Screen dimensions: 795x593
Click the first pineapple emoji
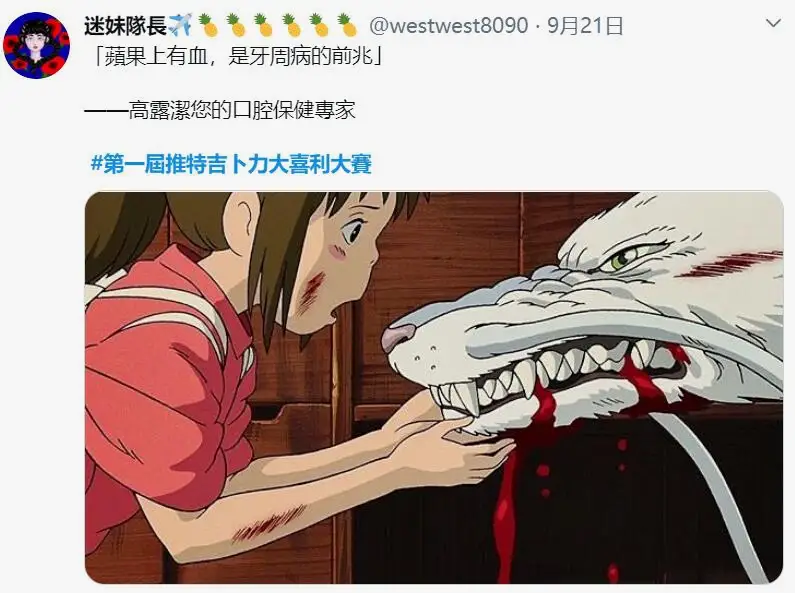(x=208, y=25)
